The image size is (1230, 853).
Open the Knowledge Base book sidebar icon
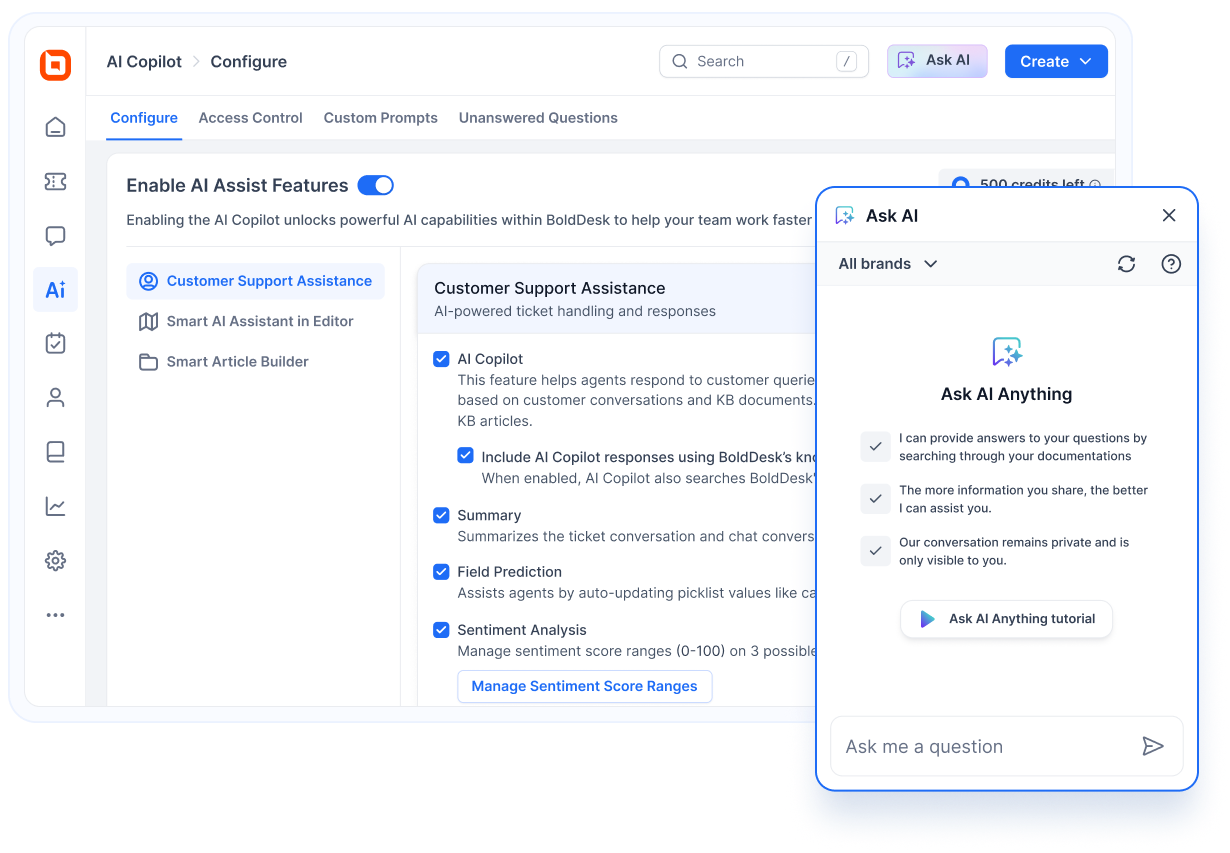click(x=56, y=452)
